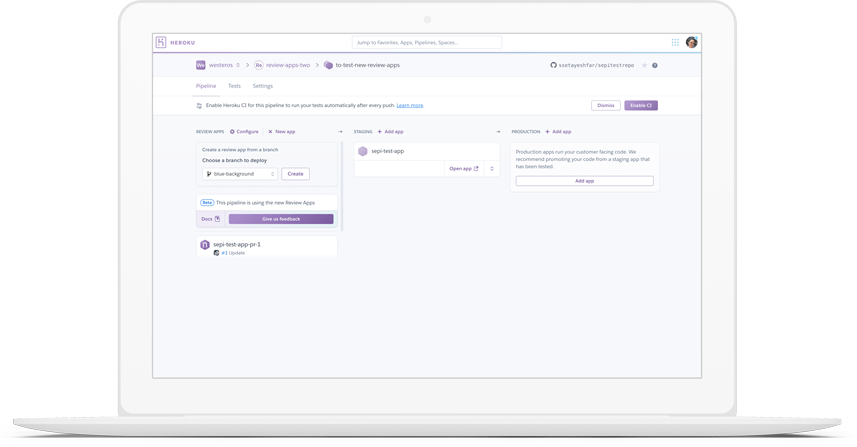This screenshot has height=447, width=857.
Task: Click the Create review app button
Action: tap(296, 174)
